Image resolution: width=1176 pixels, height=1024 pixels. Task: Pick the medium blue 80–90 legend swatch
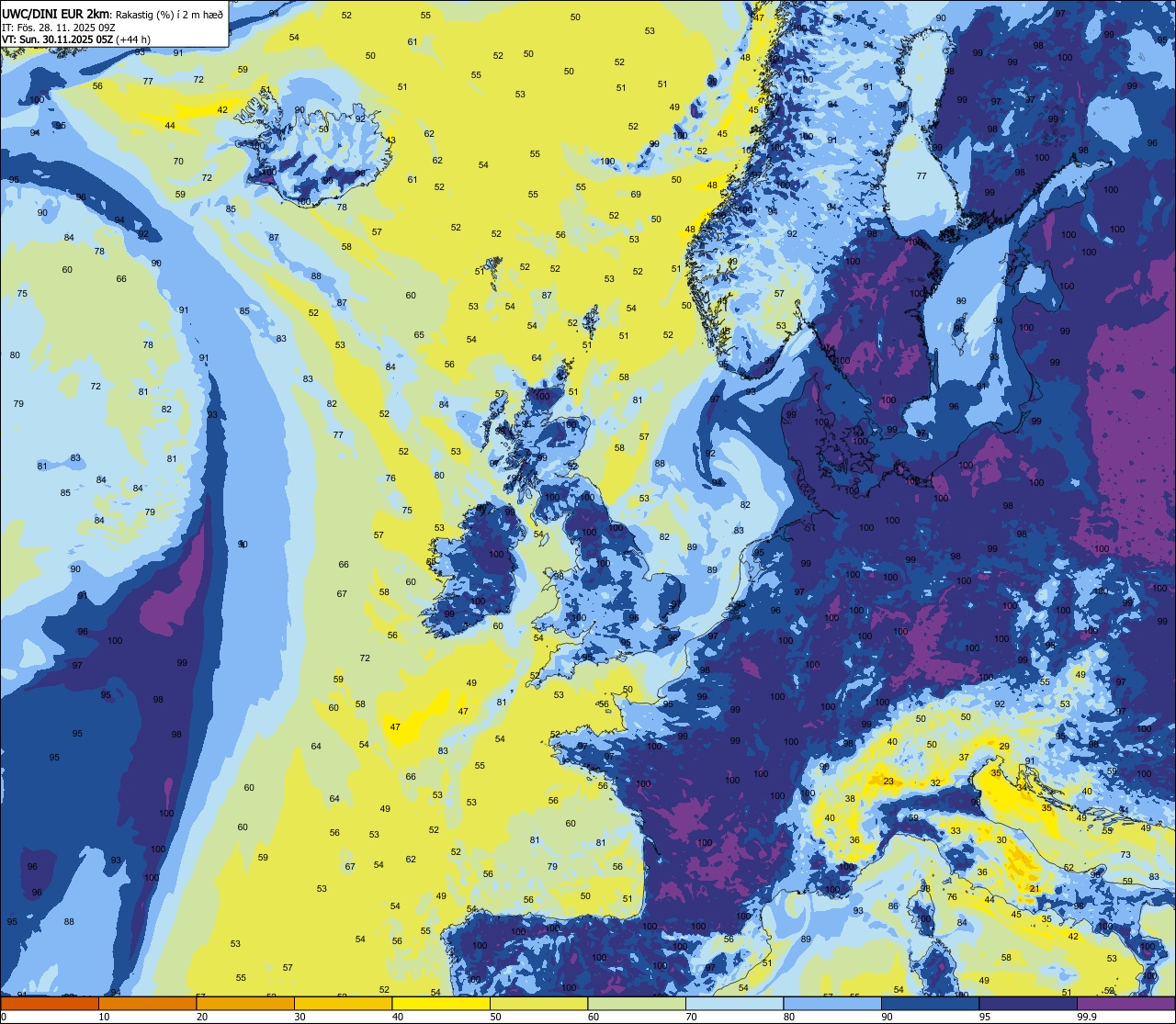[x=832, y=1004]
